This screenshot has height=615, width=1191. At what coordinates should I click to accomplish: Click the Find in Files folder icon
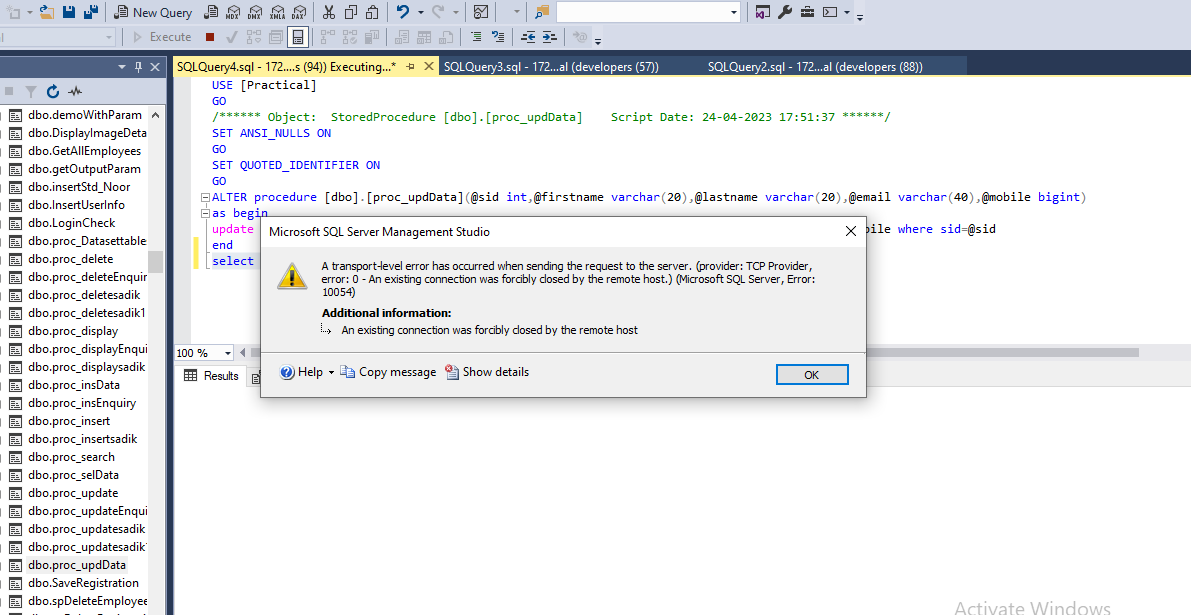point(542,12)
